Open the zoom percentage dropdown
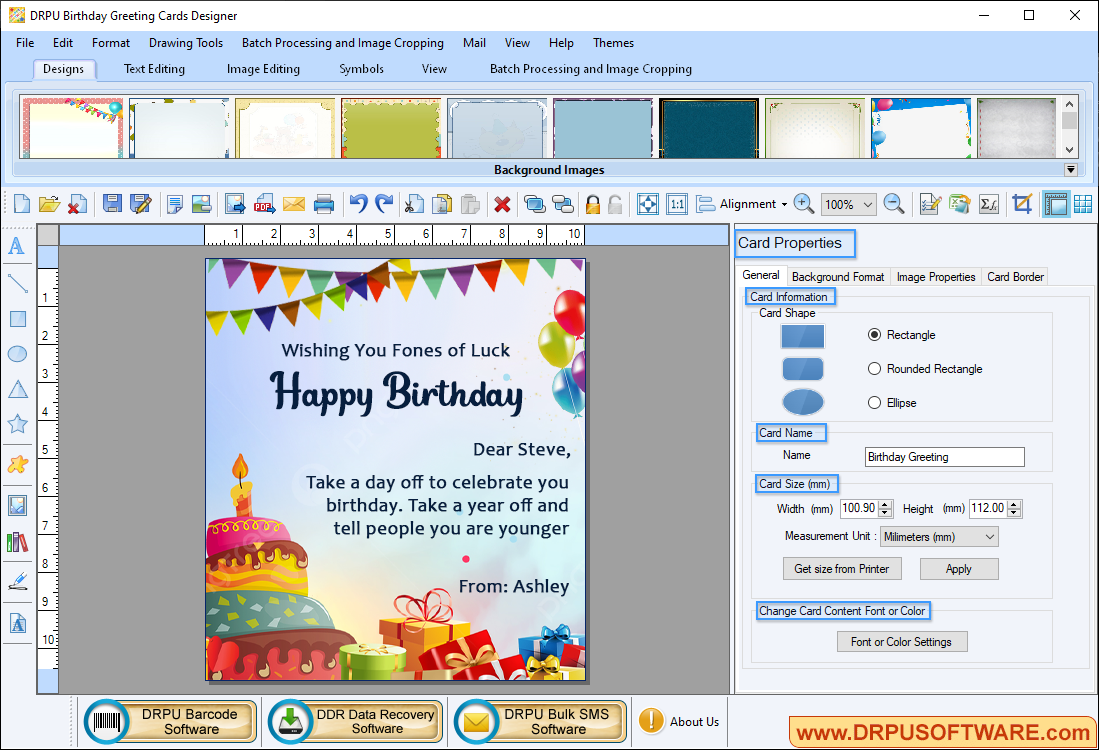The width and height of the screenshot is (1099, 750). 866,203
